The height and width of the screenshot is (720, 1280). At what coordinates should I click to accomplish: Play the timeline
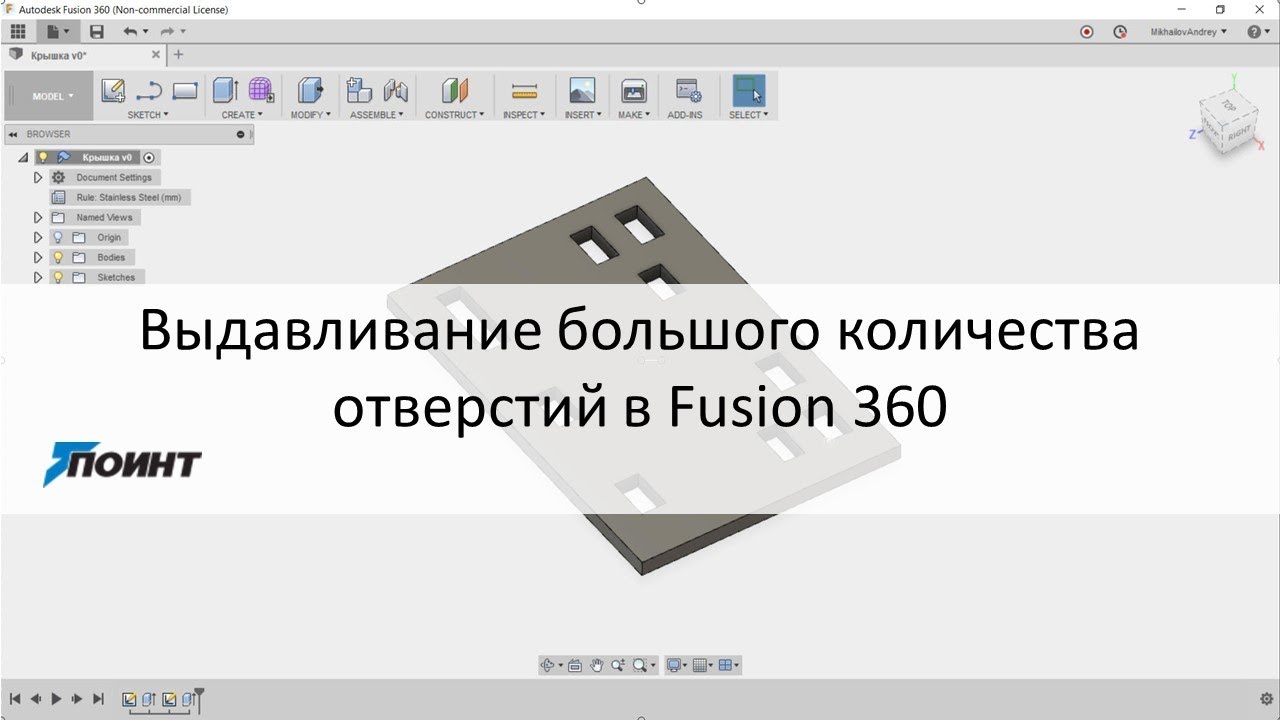[56, 699]
